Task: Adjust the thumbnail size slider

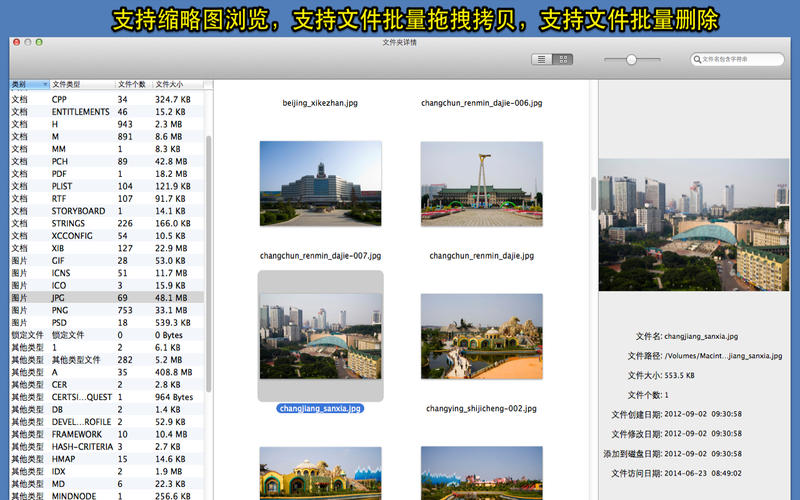Action: coord(630,60)
